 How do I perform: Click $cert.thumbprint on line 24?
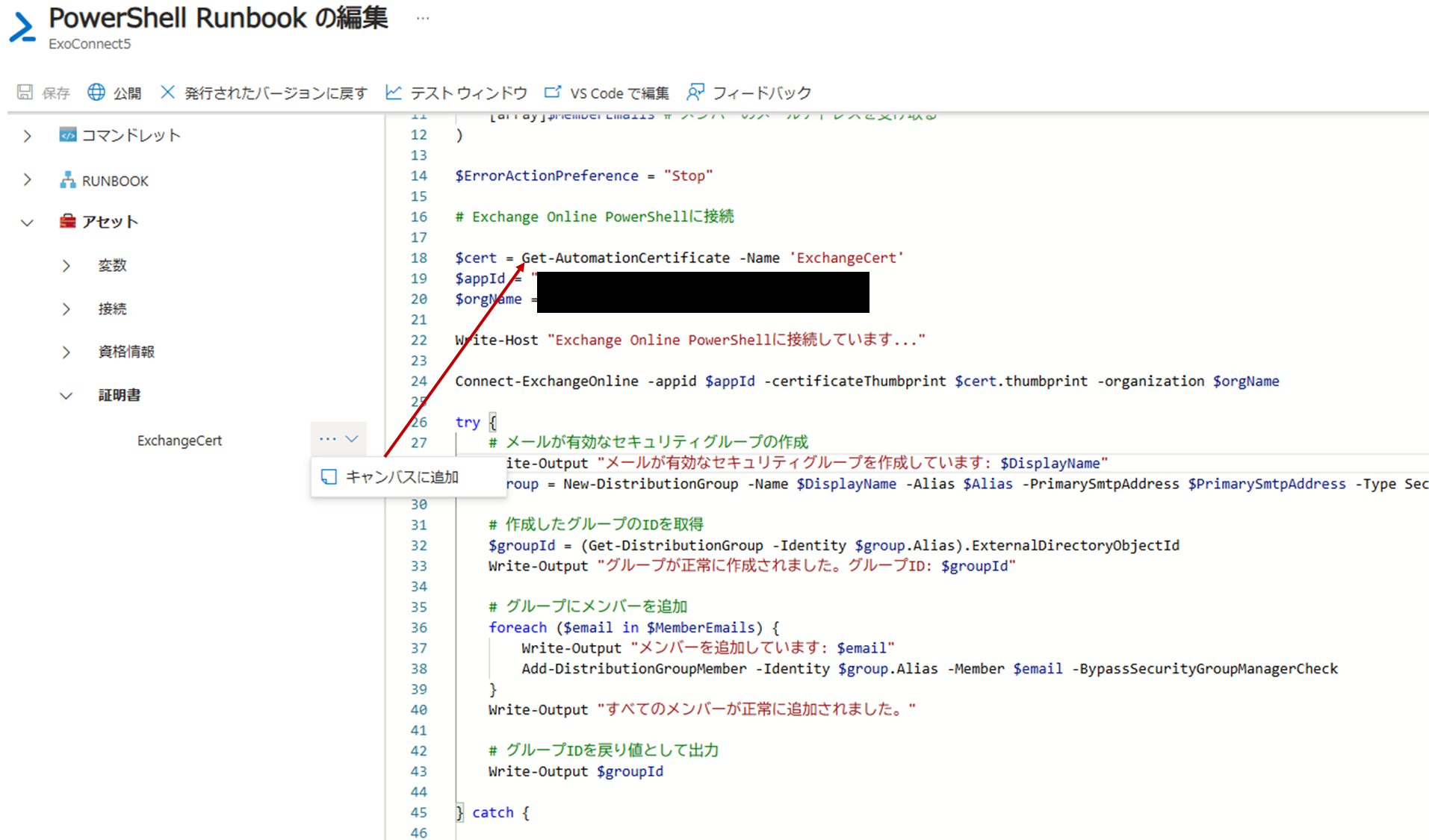pyautogui.click(x=1021, y=381)
